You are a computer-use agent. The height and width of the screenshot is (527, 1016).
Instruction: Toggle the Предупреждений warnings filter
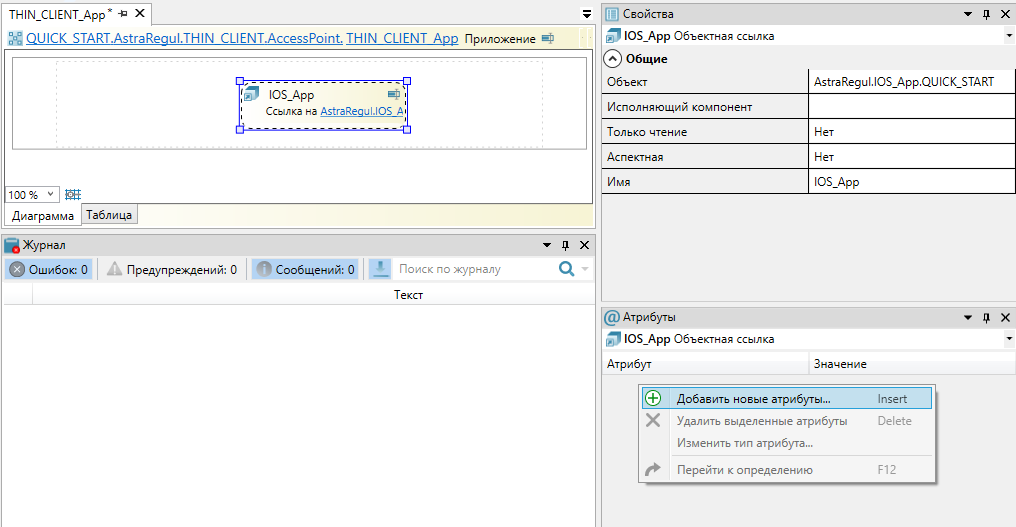172,269
